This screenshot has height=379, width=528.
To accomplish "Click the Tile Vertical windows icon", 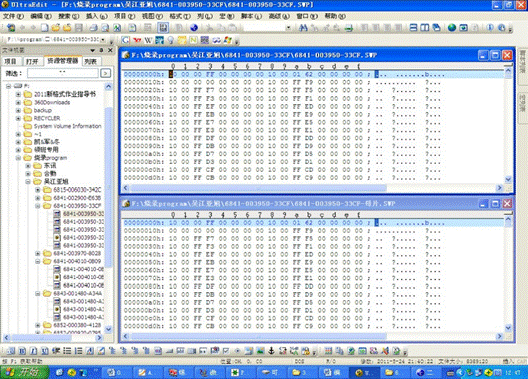I will tap(425, 28).
